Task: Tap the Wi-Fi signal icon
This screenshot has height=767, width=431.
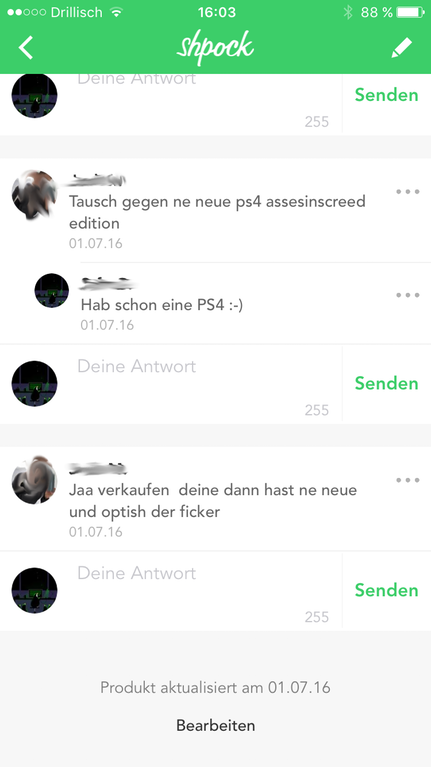Action: point(116,12)
